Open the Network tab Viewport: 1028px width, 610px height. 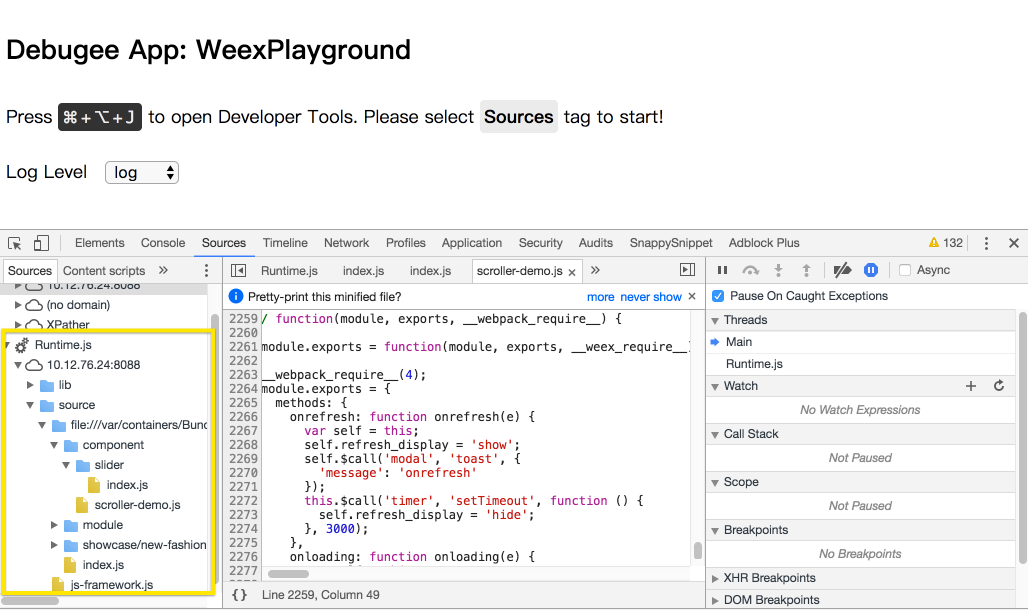(x=346, y=243)
